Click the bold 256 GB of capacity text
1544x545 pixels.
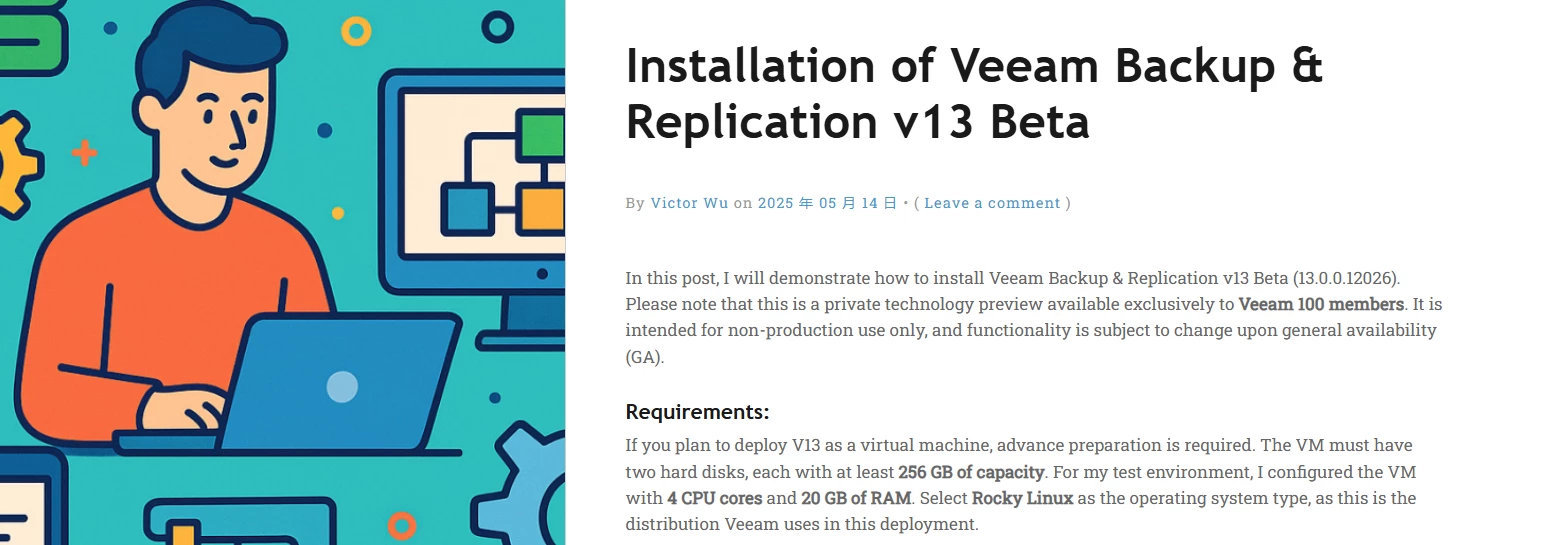coord(971,472)
